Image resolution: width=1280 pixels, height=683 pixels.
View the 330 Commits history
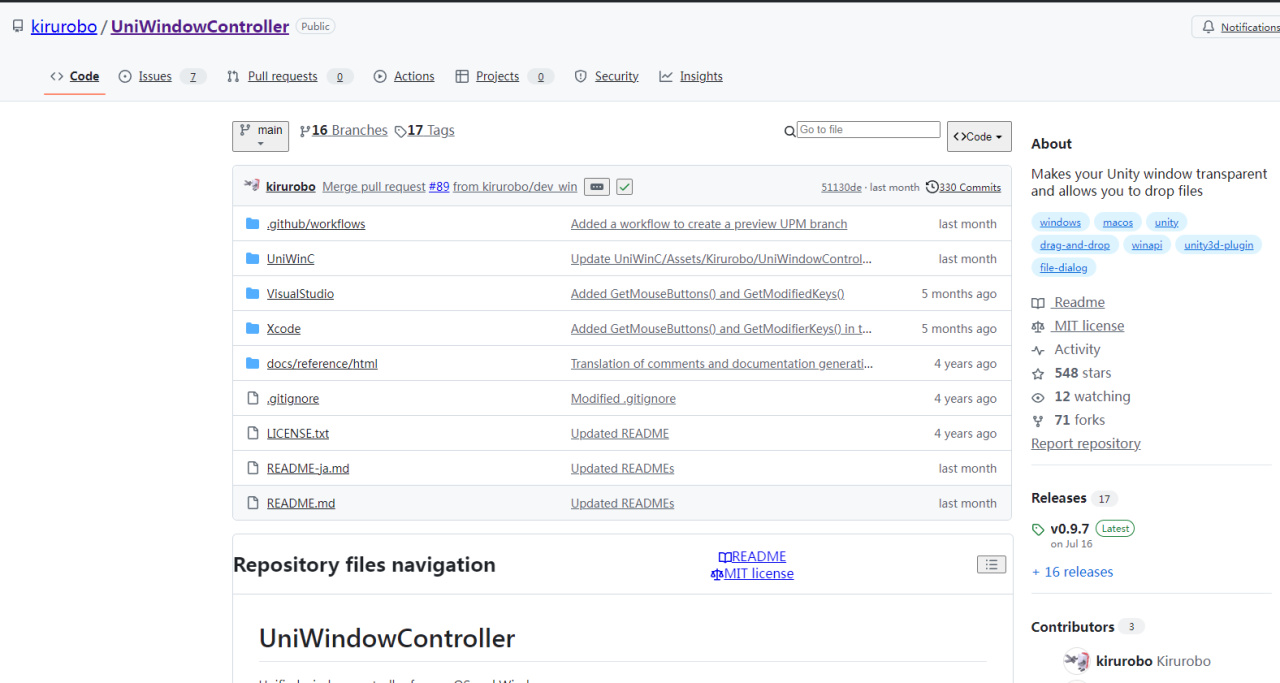coord(963,187)
